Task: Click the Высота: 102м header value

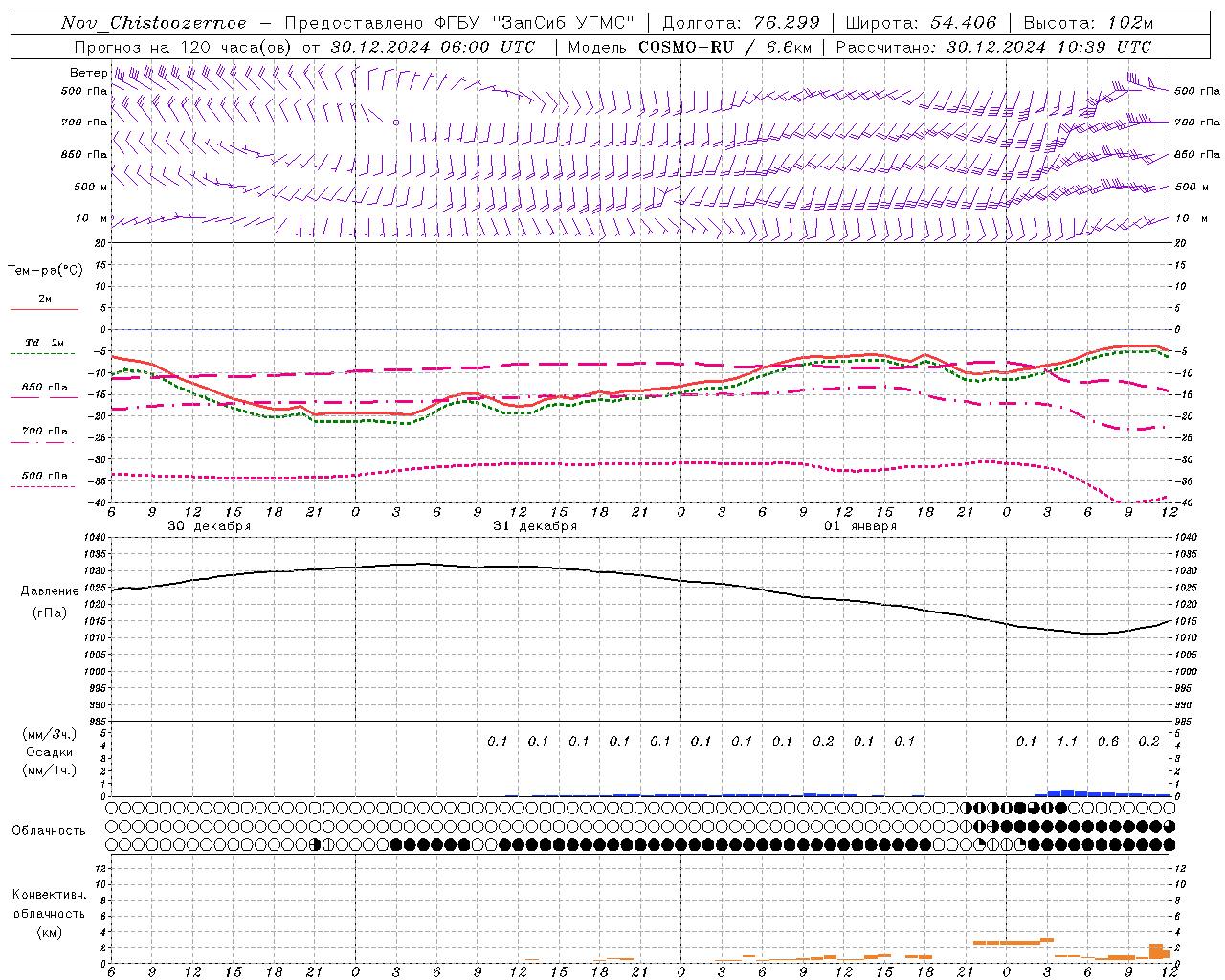Action: [1088, 23]
